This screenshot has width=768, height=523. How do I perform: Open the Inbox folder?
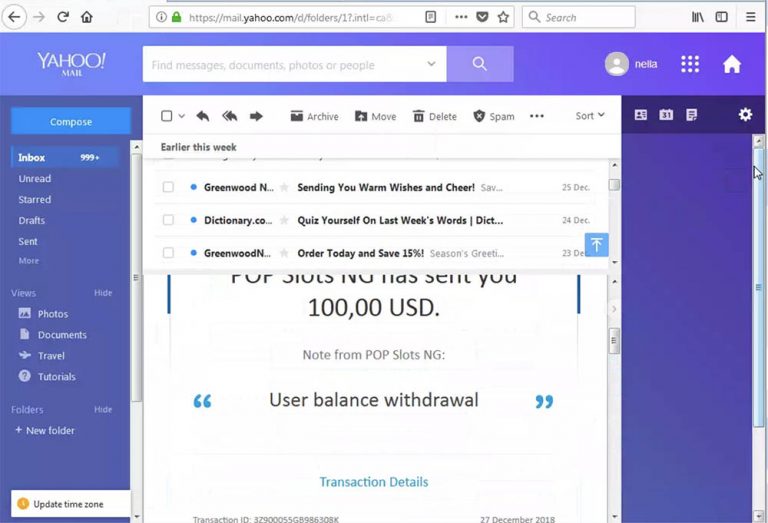[x=65, y=158]
